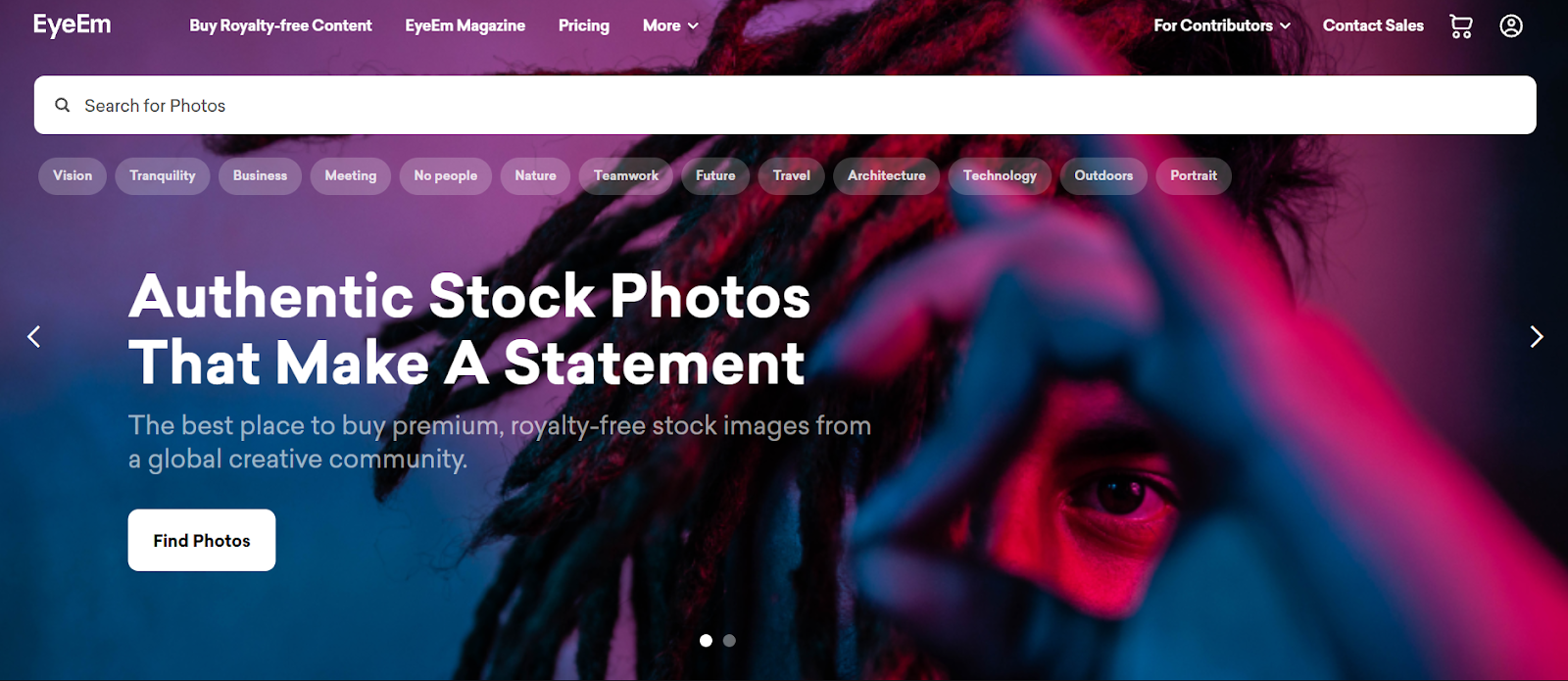
Task: Advance to the next hero slide arrow
Action: click(x=1537, y=337)
